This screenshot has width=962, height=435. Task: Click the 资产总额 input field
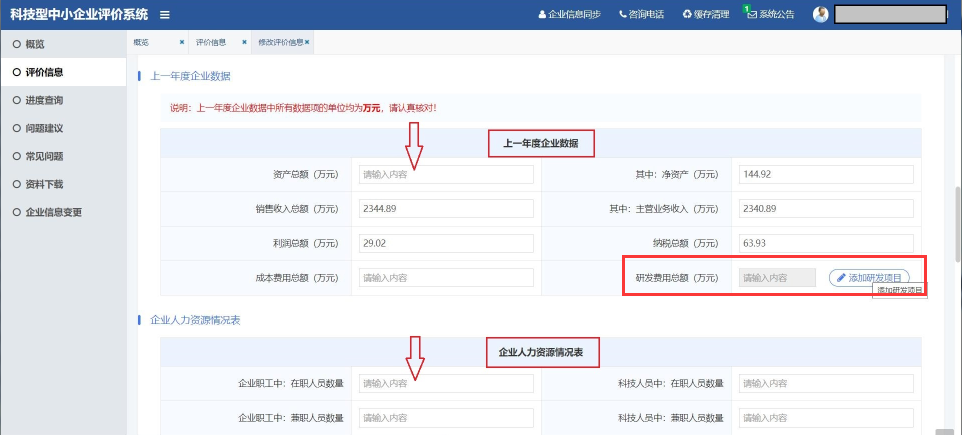(446, 174)
